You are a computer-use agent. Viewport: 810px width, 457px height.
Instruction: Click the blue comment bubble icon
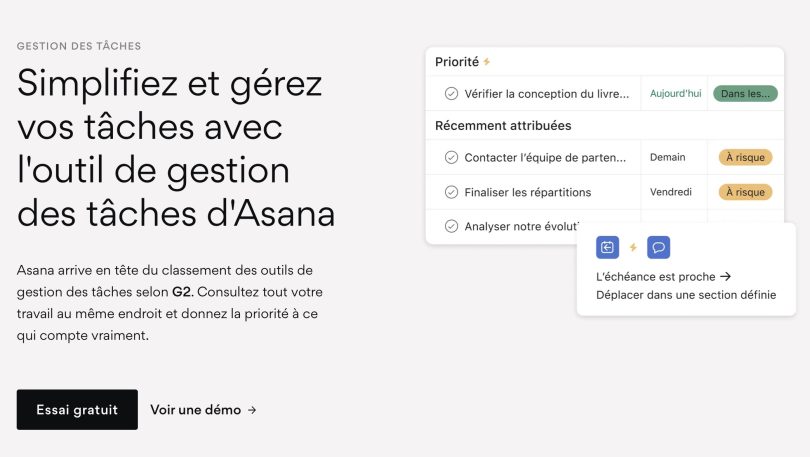[658, 247]
